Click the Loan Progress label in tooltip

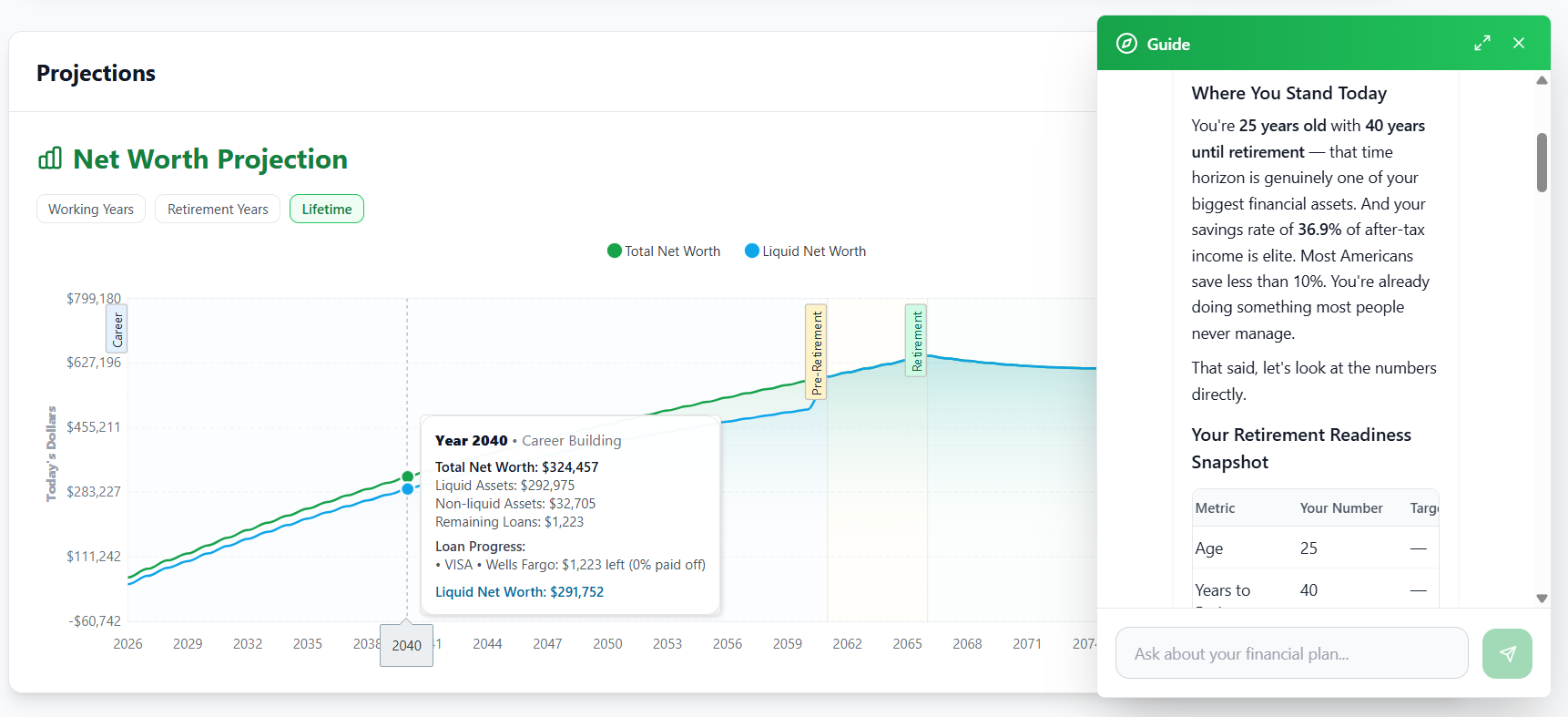[480, 547]
